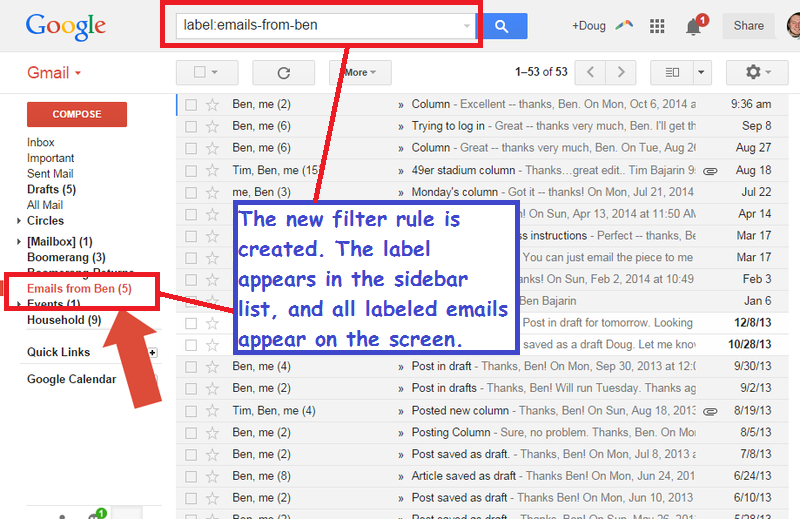This screenshot has height=519, width=800.
Task: Click the Google+ colorful profile icon
Action: coord(624,25)
